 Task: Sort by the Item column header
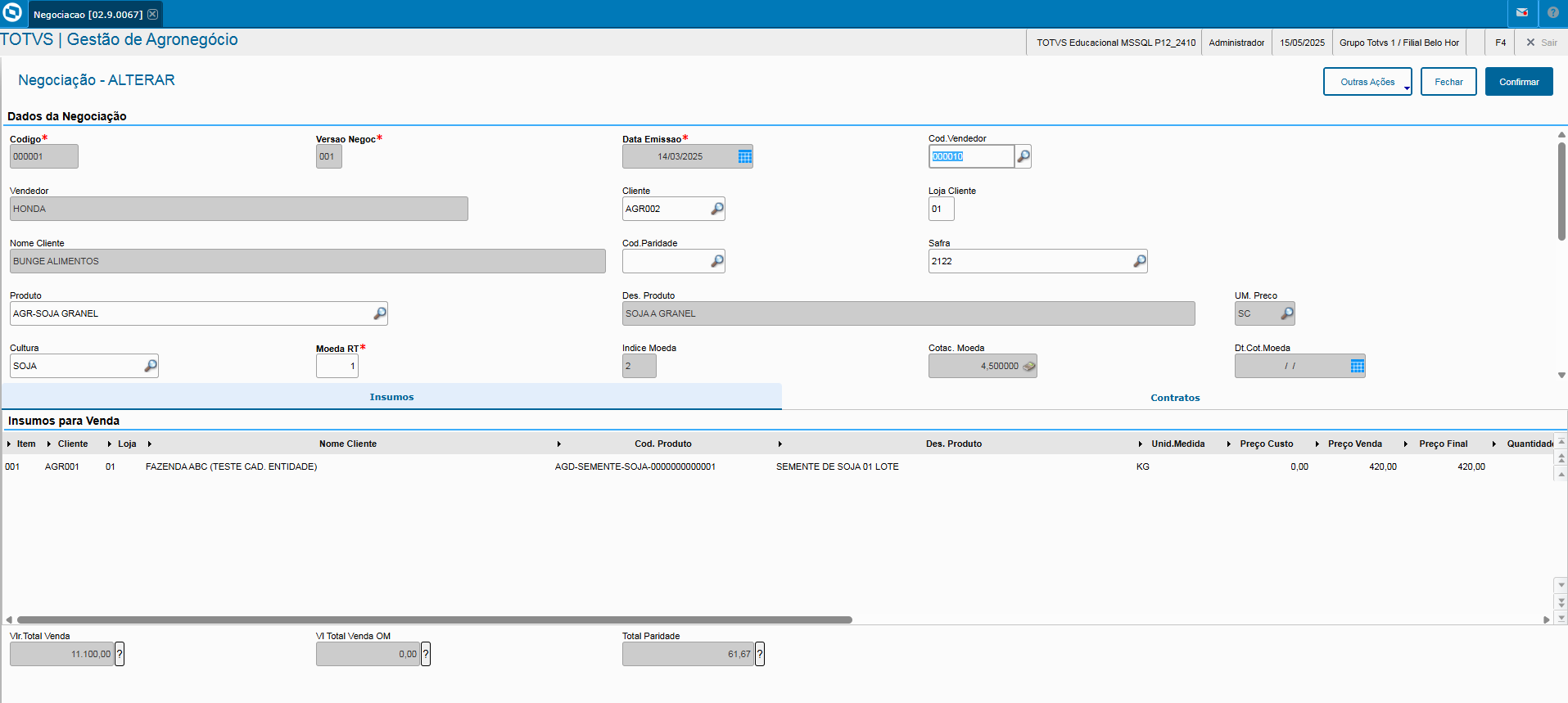click(x=26, y=444)
